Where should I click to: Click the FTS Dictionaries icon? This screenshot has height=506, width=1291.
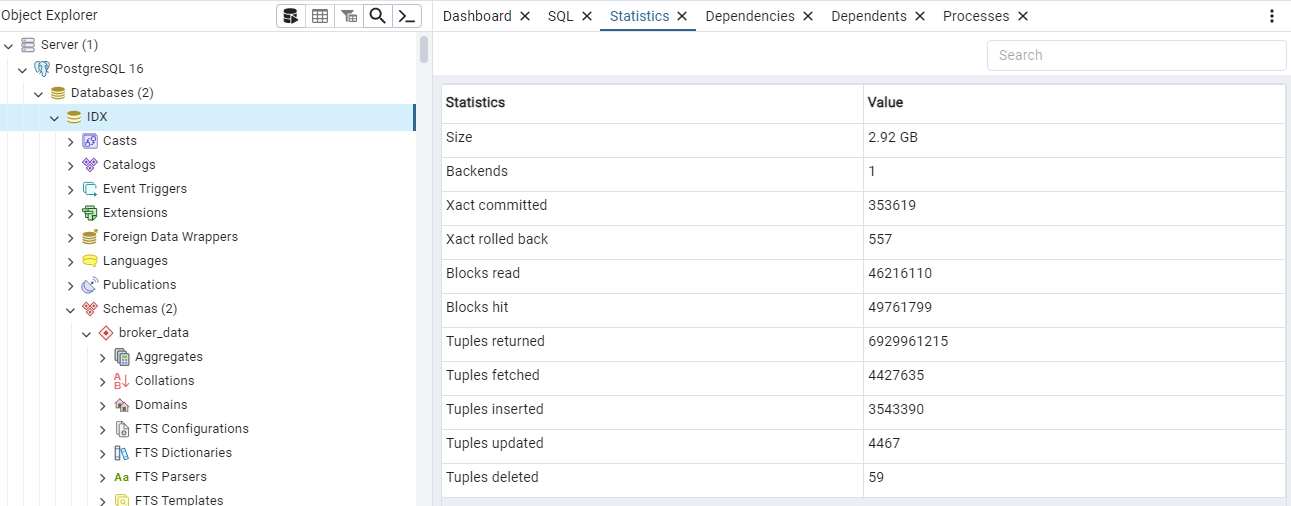pos(122,453)
